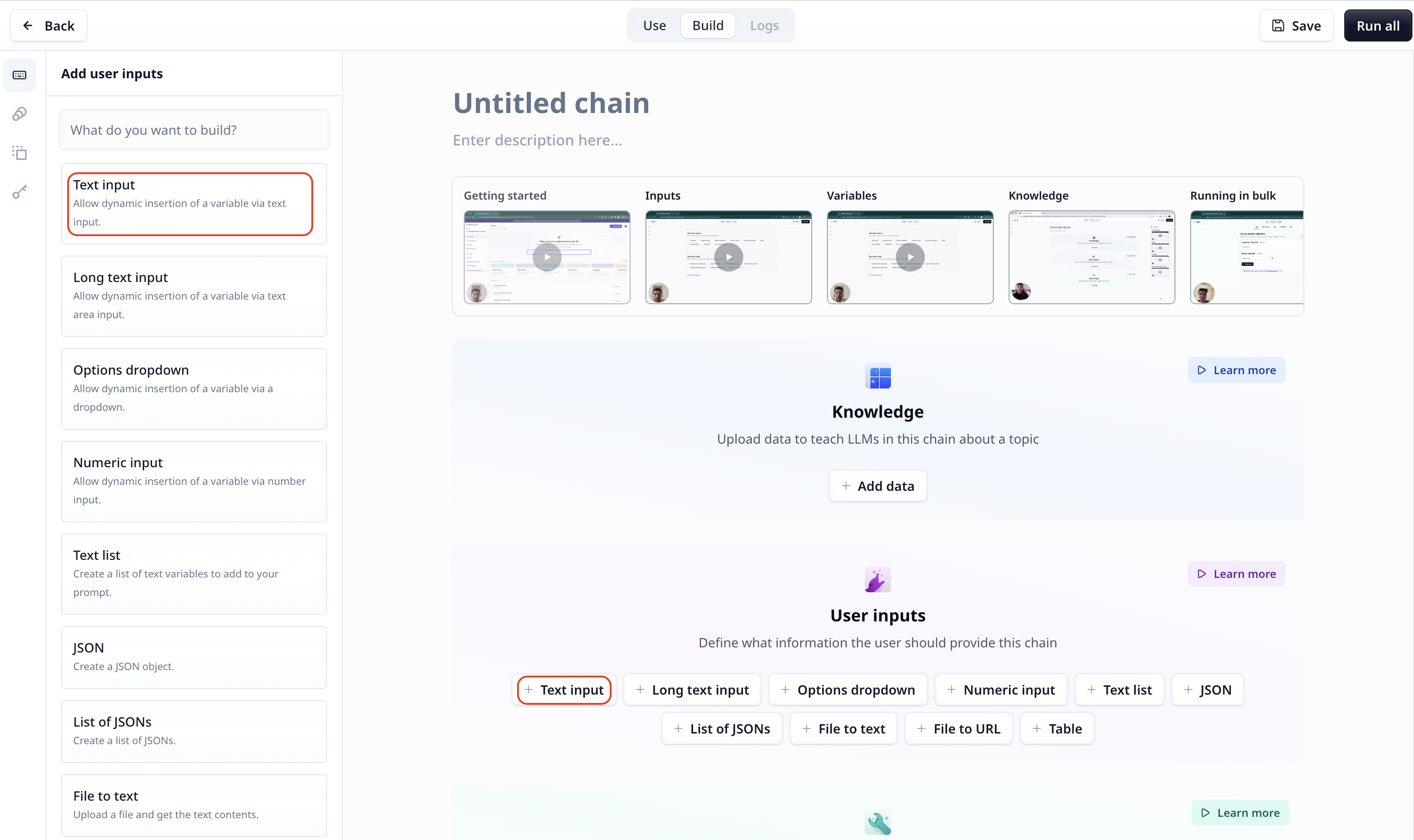Open the keyboard inputs sidebar icon
The height and width of the screenshot is (840, 1414).
pos(19,75)
